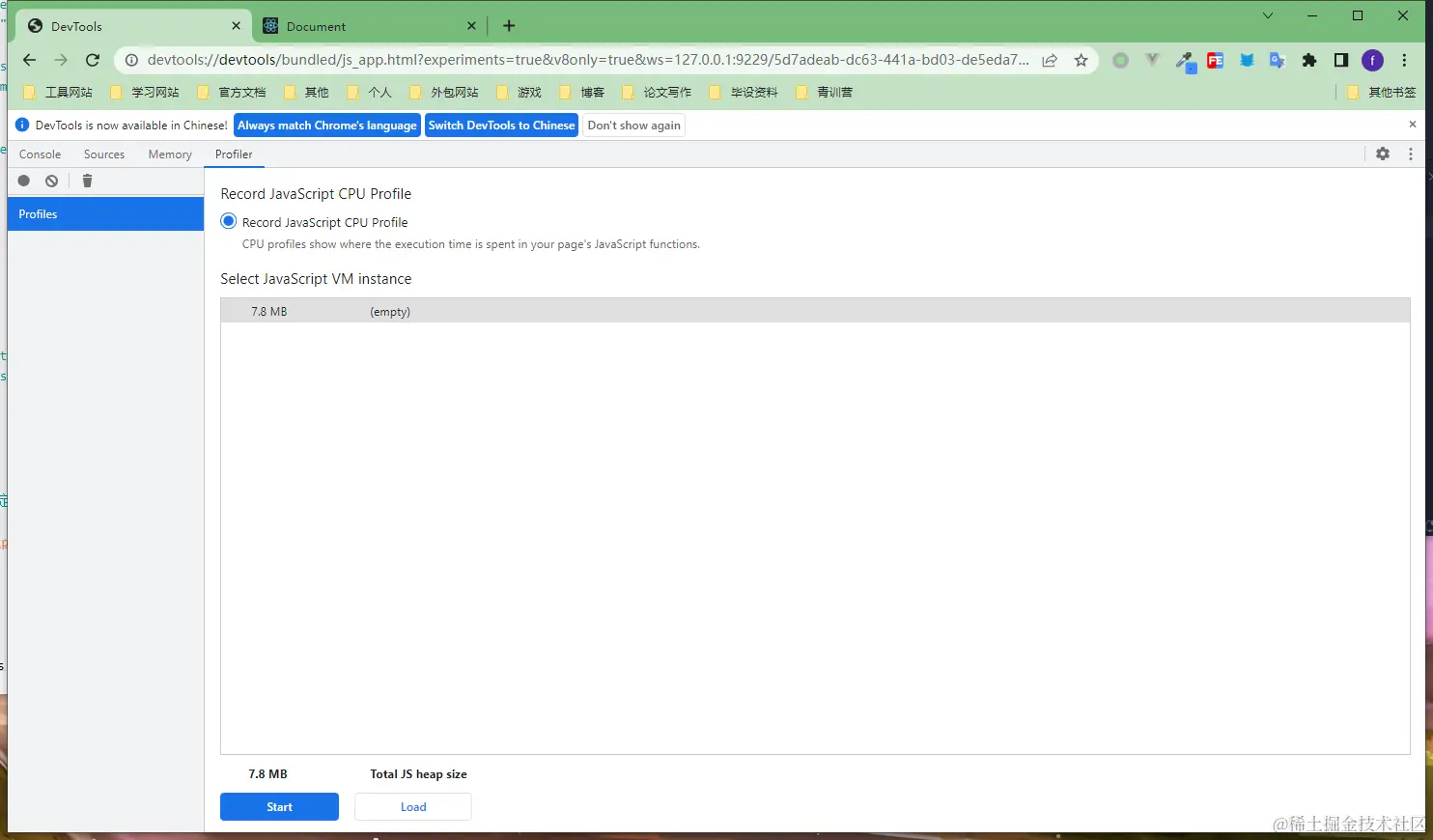This screenshot has height=840, width=1433.
Task: Click the clear all profiles icon
Action: (x=52, y=181)
